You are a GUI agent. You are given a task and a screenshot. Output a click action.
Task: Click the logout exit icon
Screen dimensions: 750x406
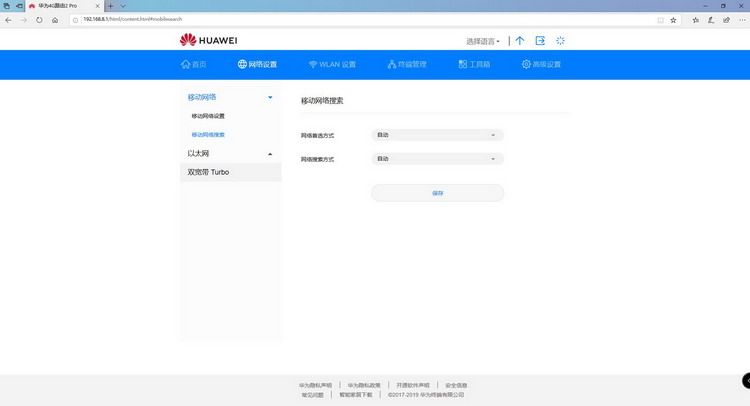pos(540,41)
